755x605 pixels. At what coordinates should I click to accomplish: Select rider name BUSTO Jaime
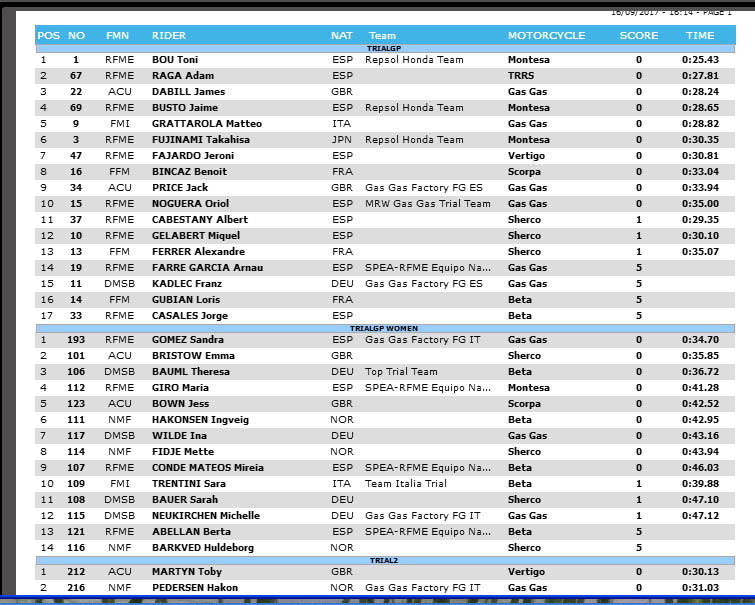click(185, 107)
